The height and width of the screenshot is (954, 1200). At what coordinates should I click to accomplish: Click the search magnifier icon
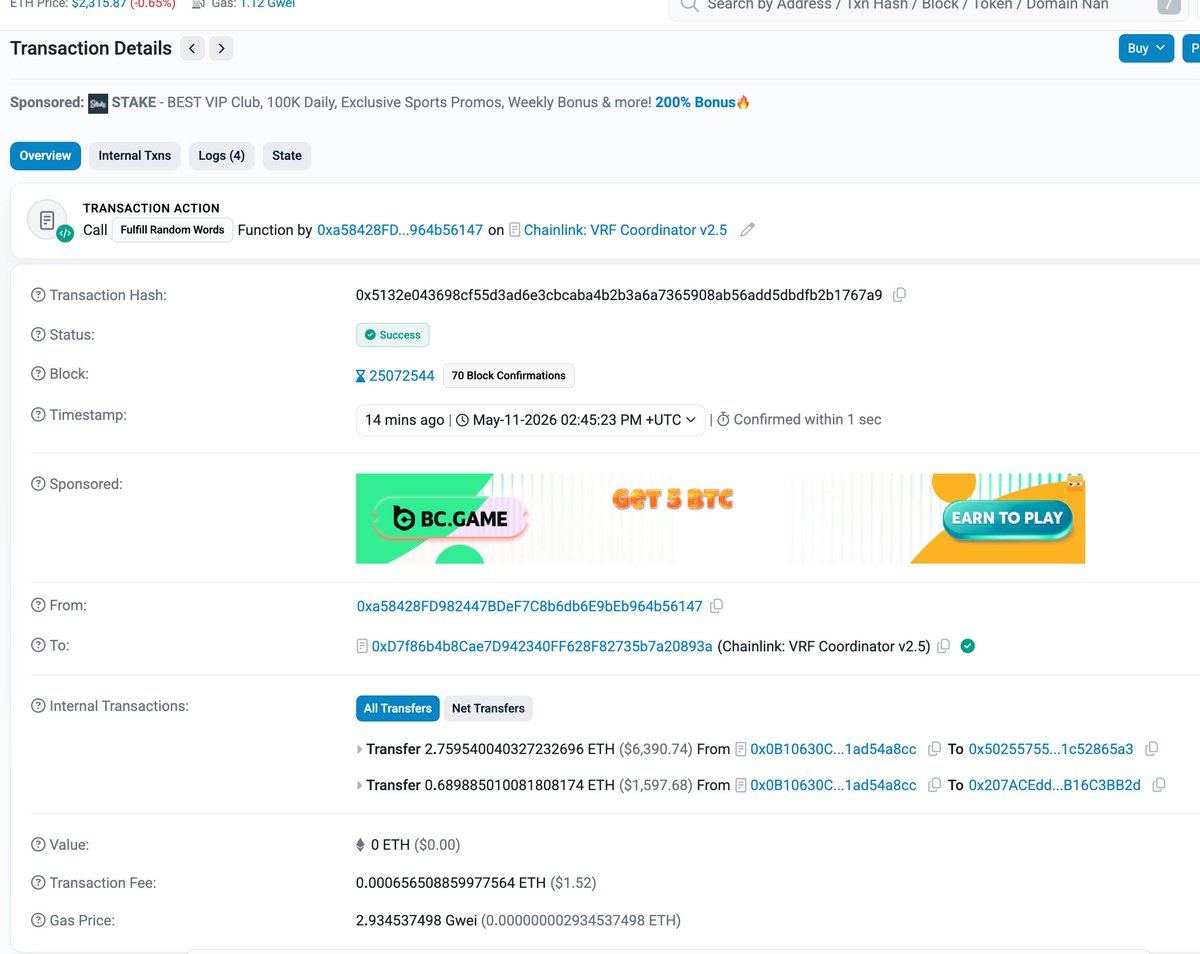point(688,5)
